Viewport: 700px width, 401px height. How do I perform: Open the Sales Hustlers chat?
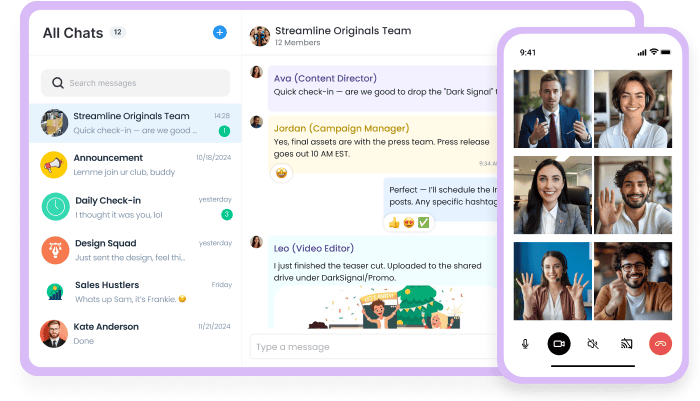(135, 292)
